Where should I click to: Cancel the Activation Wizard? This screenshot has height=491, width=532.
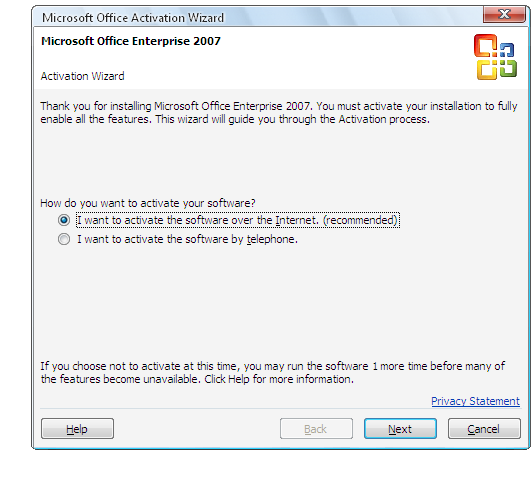pos(484,429)
